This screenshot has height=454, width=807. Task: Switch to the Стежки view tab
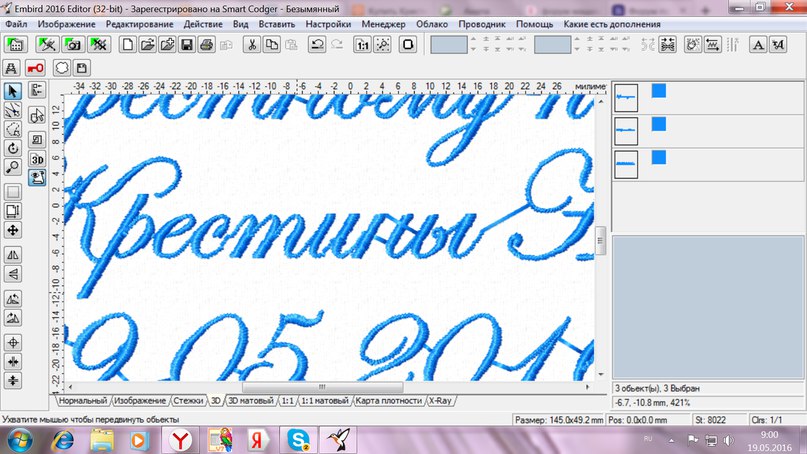pyautogui.click(x=188, y=400)
